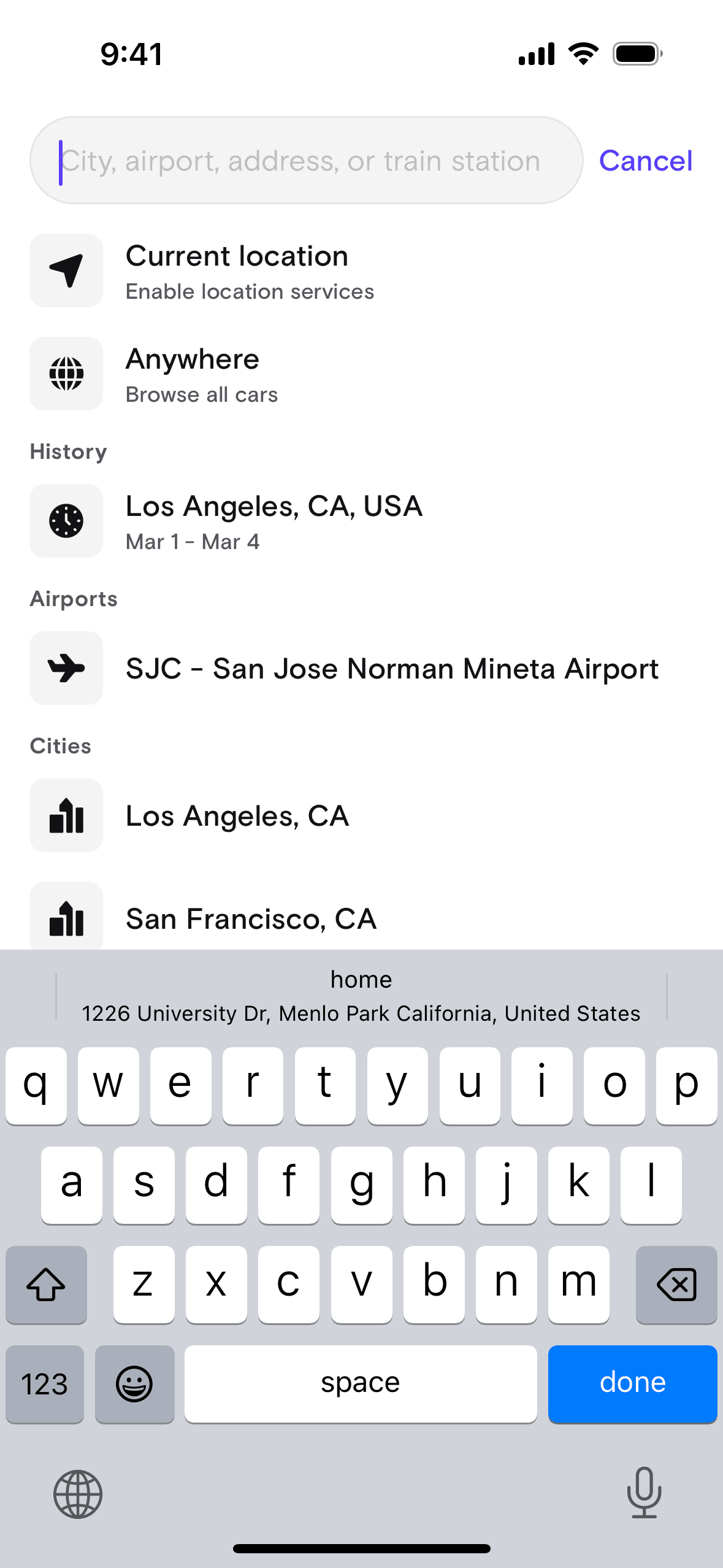Cancel the location search
The height and width of the screenshot is (1568, 723).
click(646, 161)
